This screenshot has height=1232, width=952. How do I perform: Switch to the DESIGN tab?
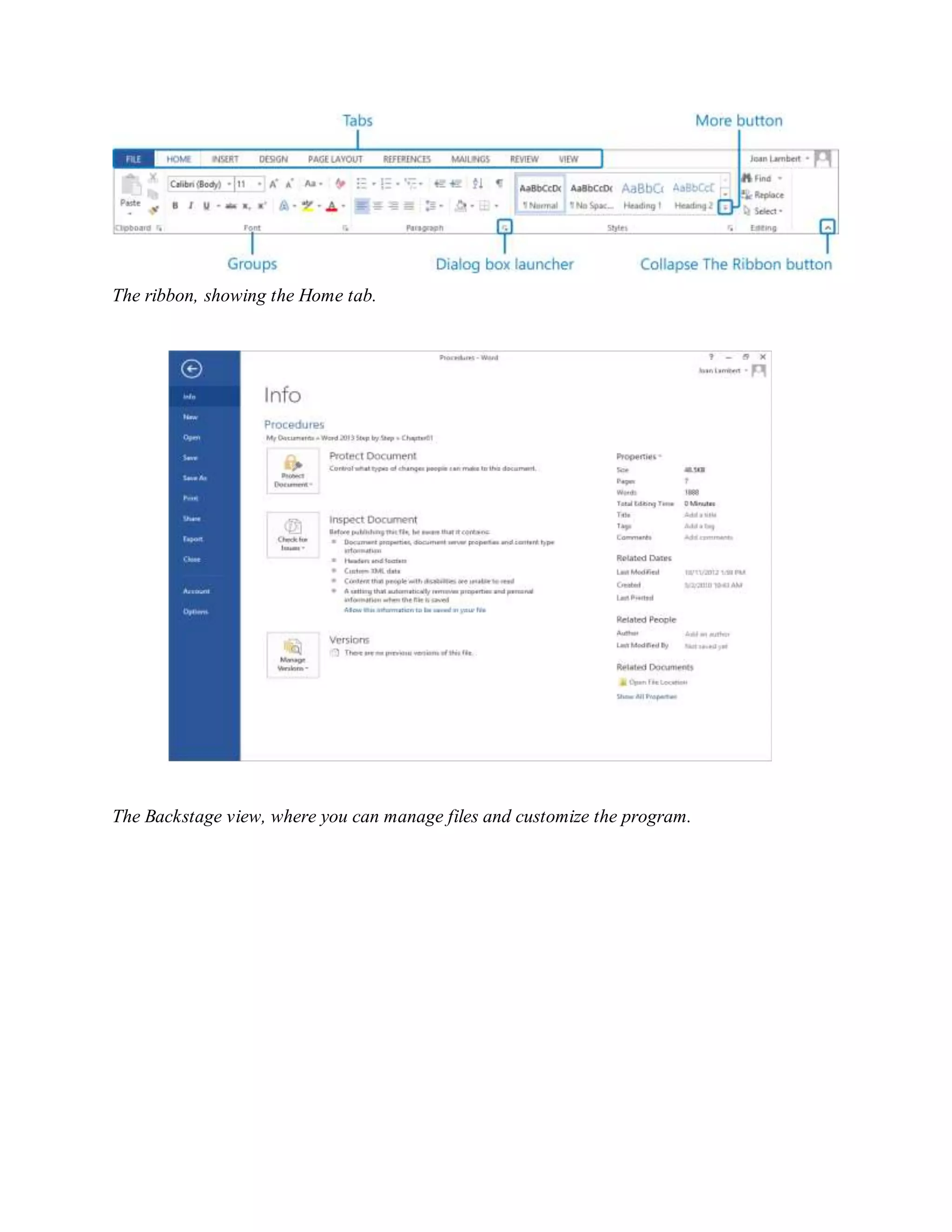coord(273,159)
